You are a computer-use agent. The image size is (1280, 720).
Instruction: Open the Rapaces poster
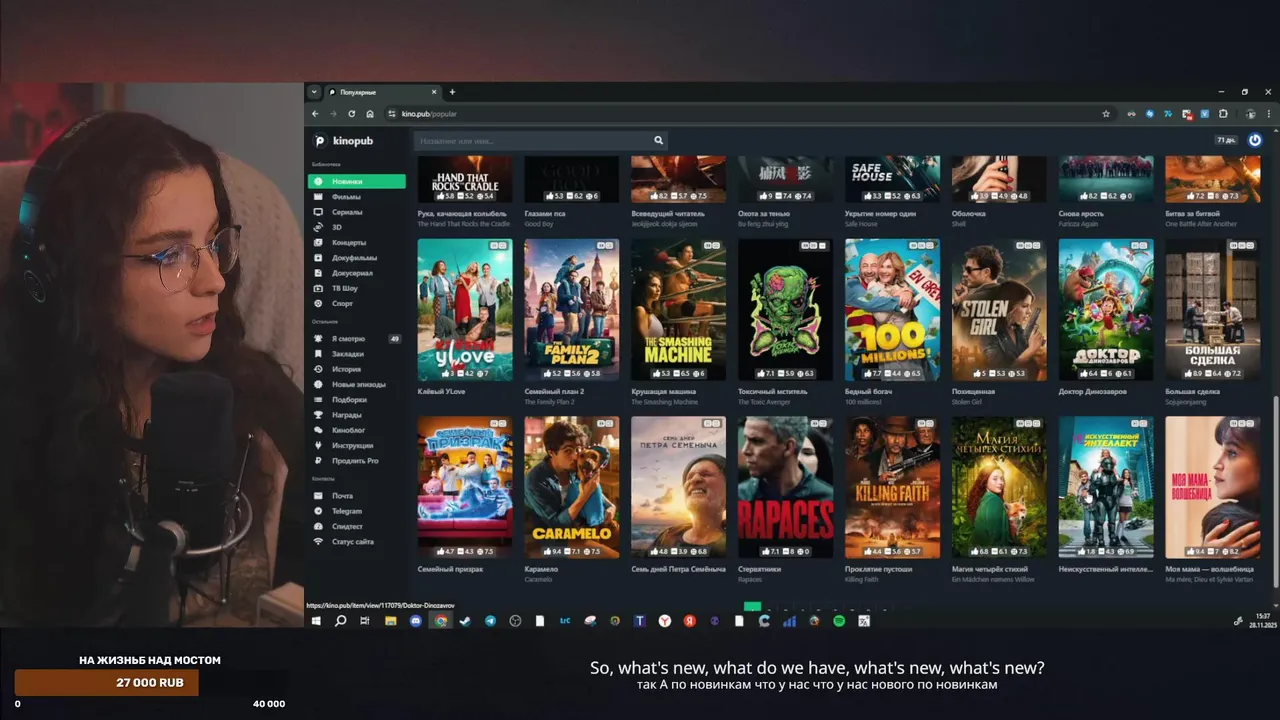tap(785, 487)
